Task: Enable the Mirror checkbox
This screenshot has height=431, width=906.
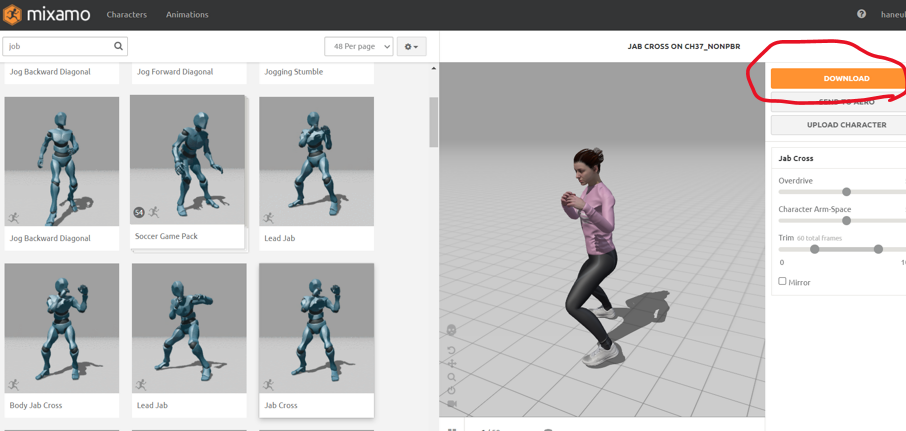Action: pos(782,281)
